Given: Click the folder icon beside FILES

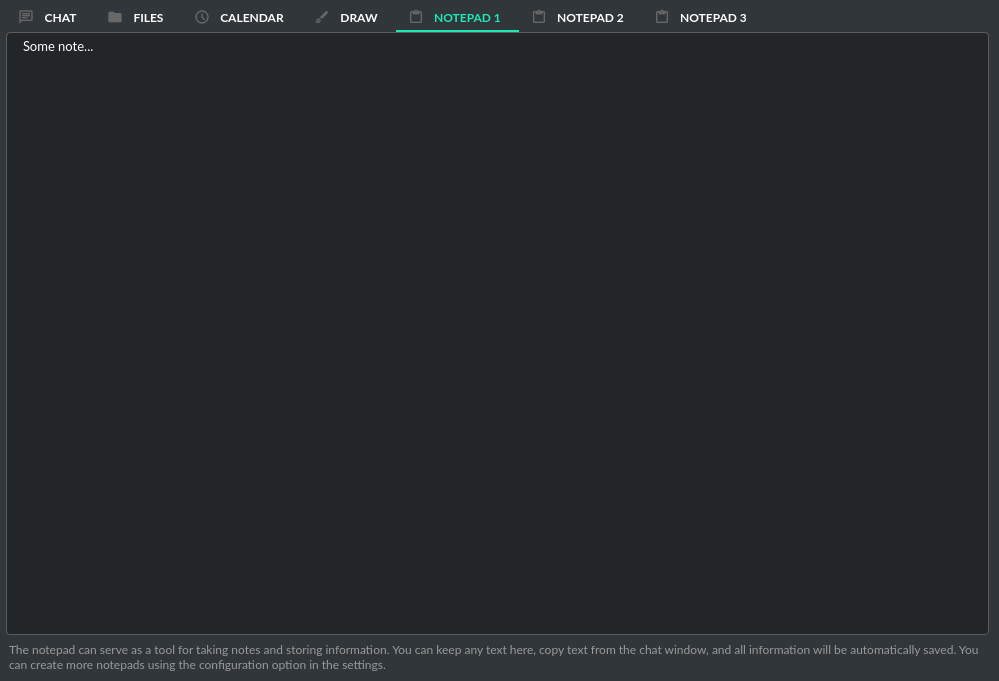Looking at the screenshot, I should [x=114, y=16].
